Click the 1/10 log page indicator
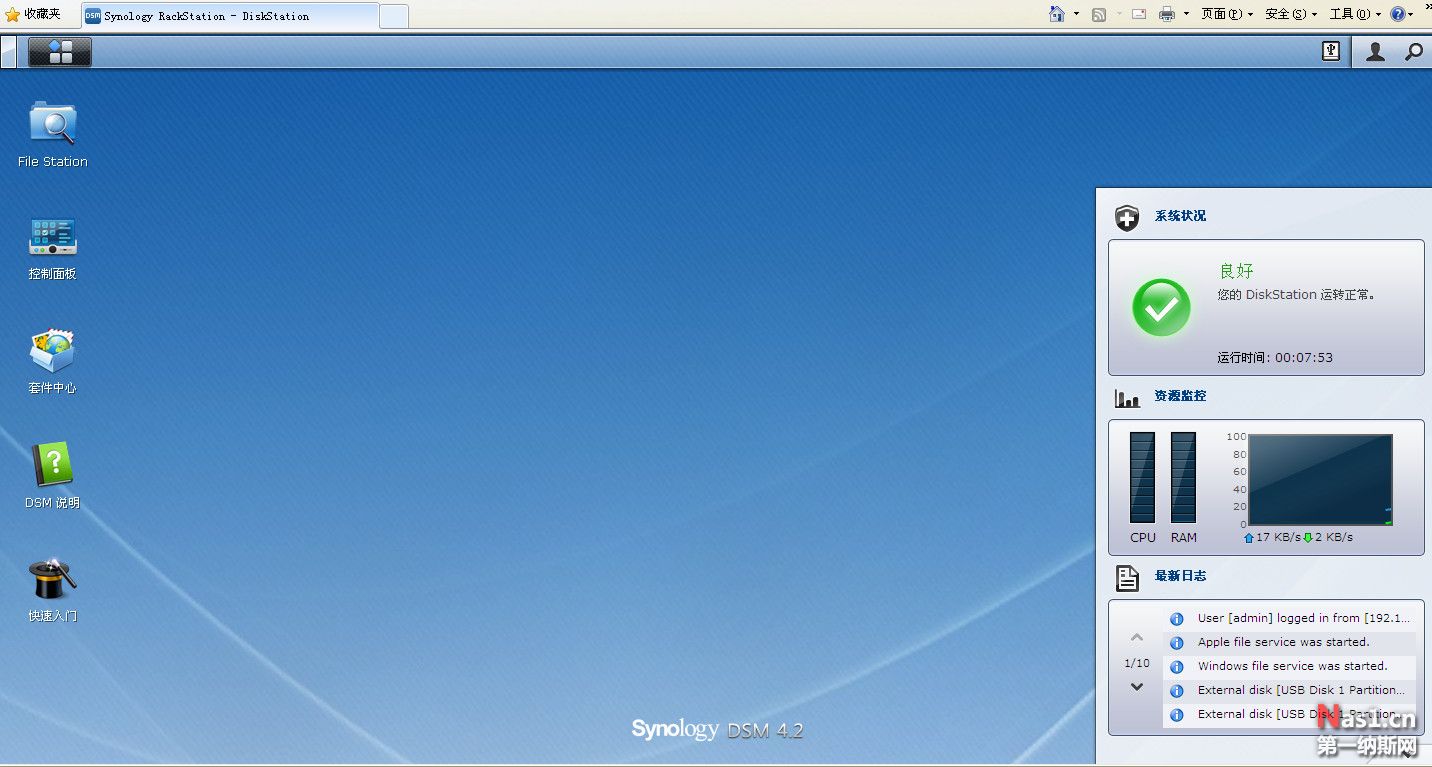The height and width of the screenshot is (767, 1432). (x=1137, y=664)
